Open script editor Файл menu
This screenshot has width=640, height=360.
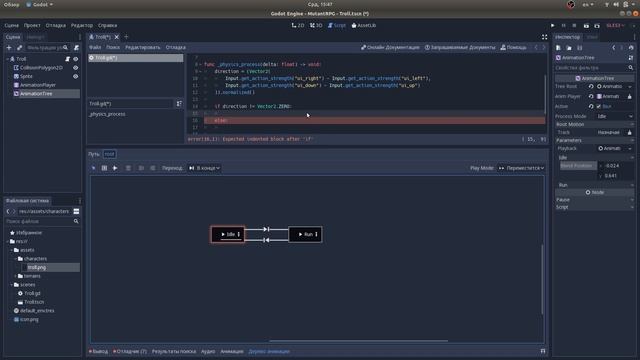95,47
